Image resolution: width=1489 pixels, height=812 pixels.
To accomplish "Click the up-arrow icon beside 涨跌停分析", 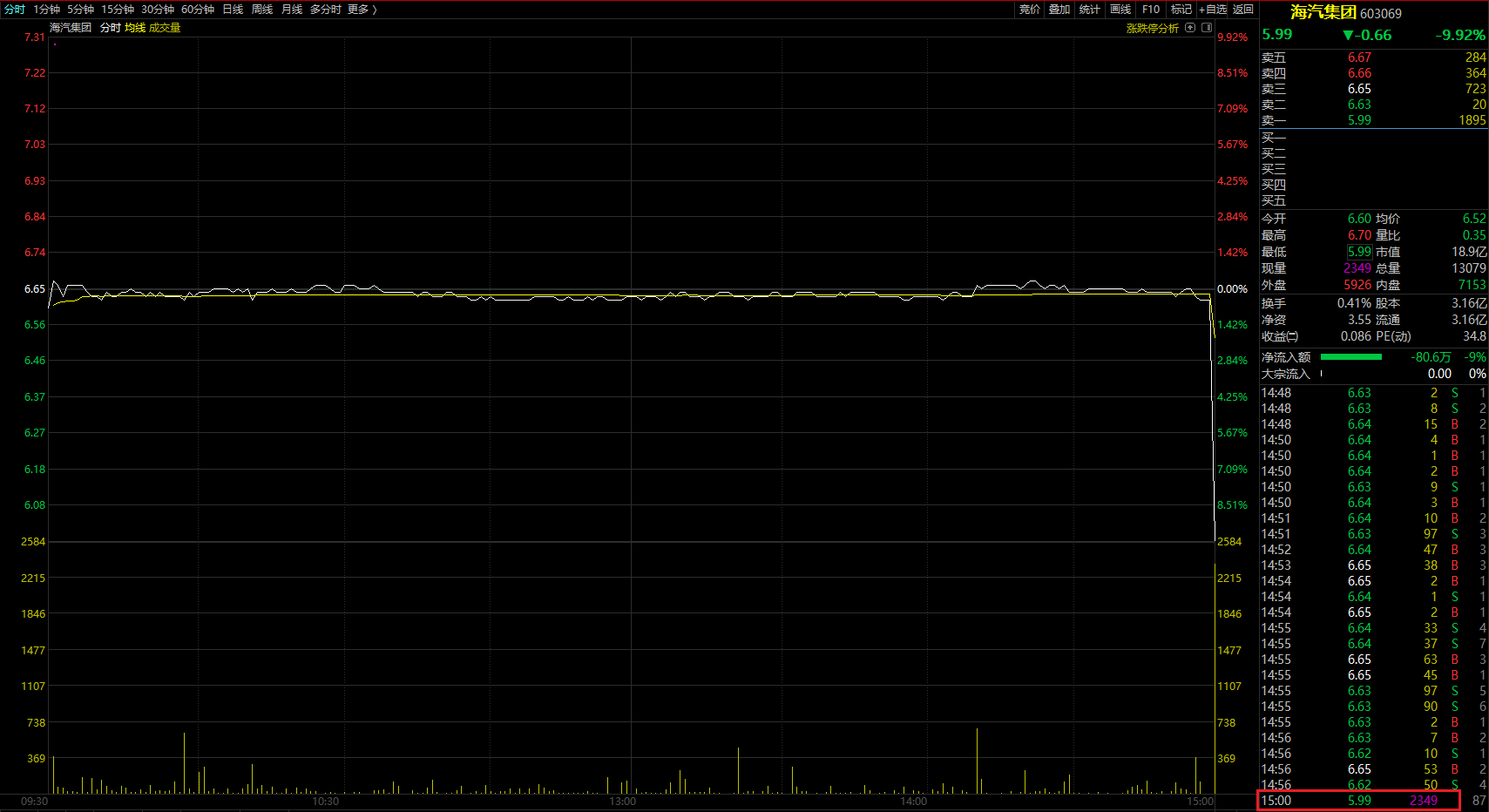I will tap(1190, 28).
